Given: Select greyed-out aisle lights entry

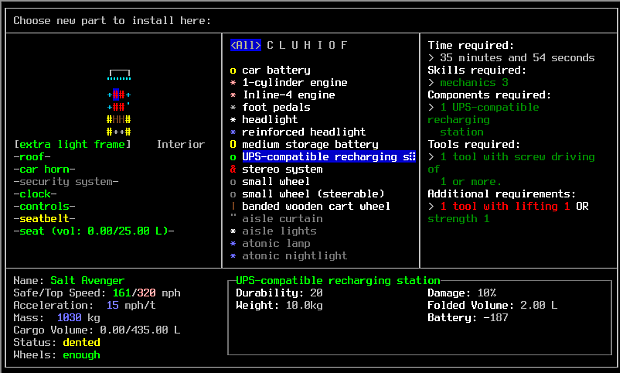Looking at the screenshot, I should (x=279, y=231).
